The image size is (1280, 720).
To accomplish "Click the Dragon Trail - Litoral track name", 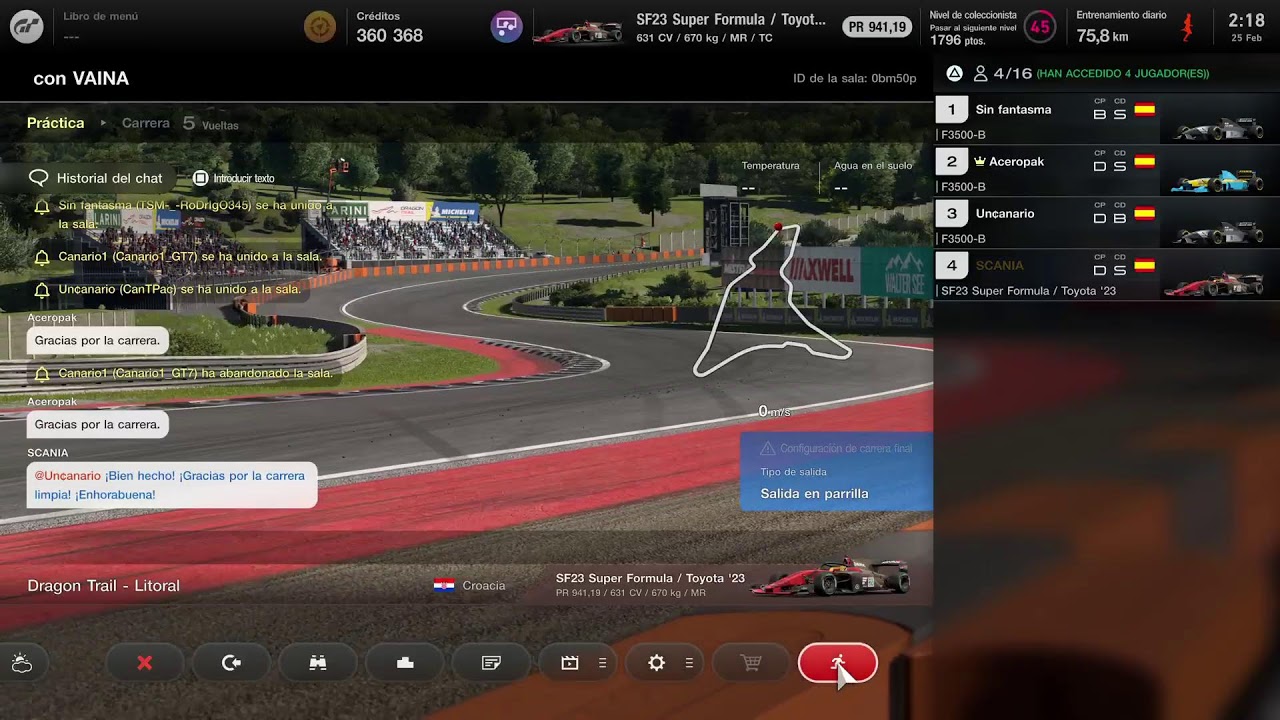I will point(104,586).
